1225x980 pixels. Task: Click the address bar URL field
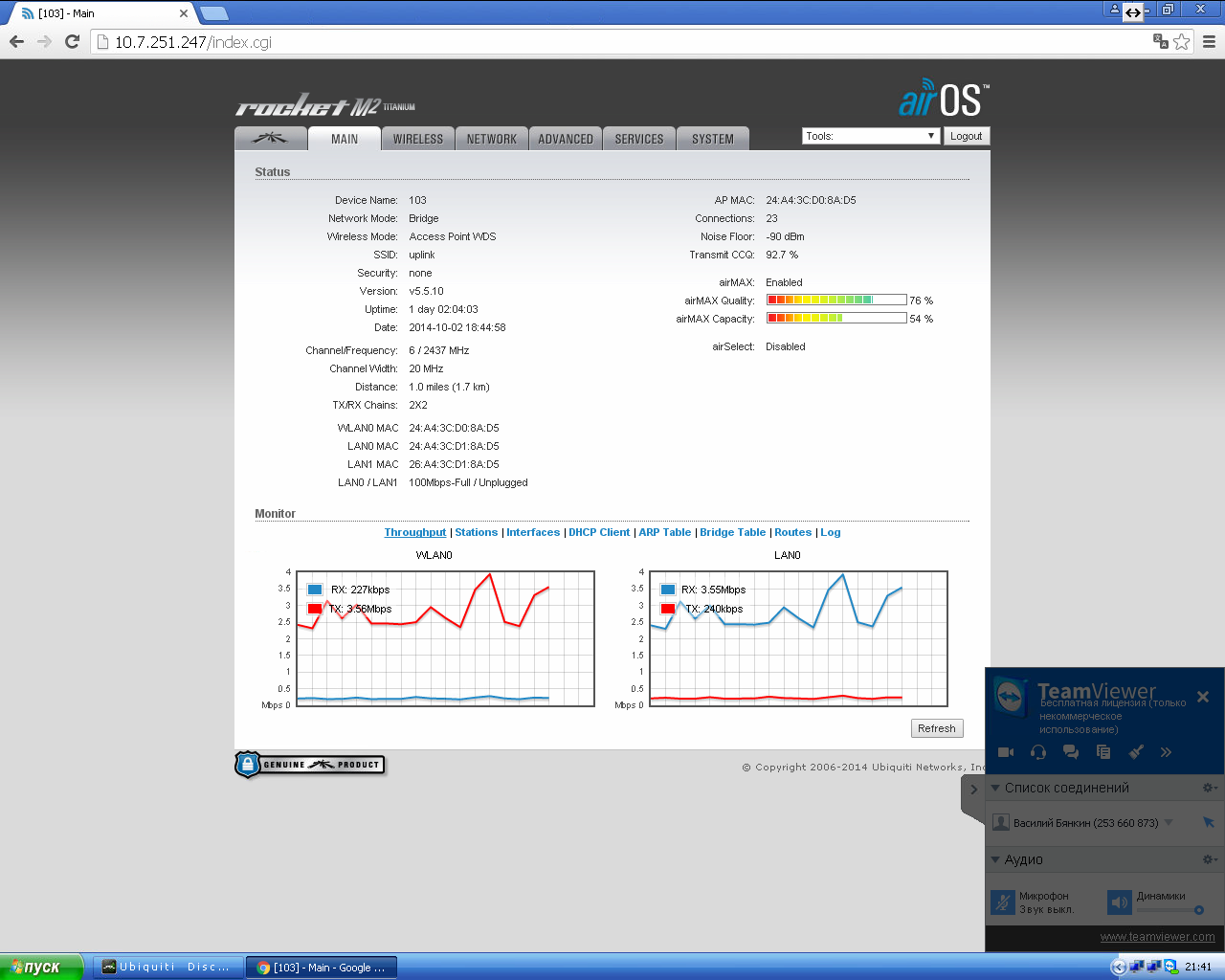(x=622, y=41)
